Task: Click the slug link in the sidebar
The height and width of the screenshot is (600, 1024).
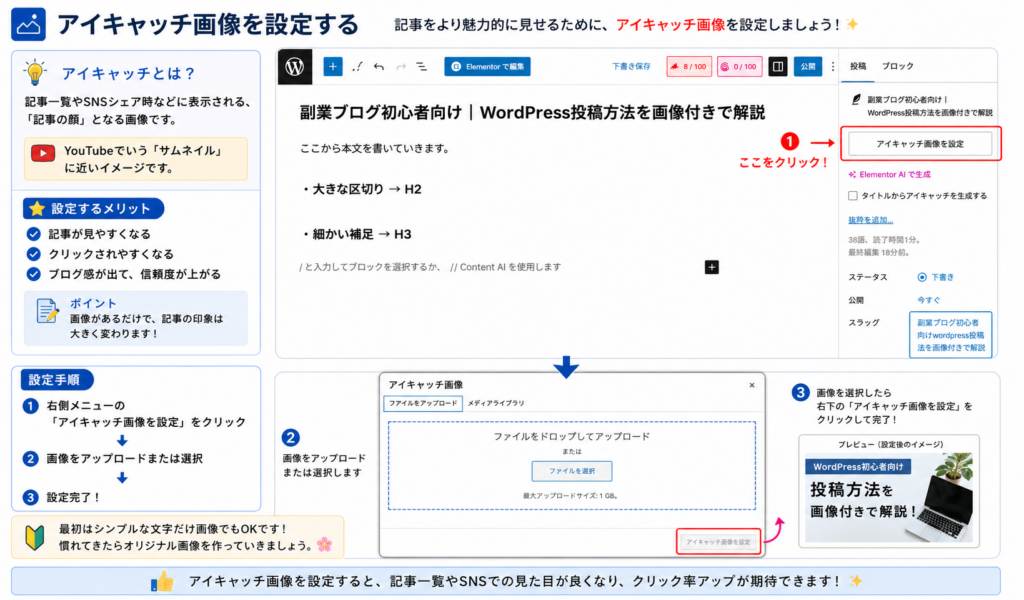Action: pyautogui.click(x=950, y=335)
